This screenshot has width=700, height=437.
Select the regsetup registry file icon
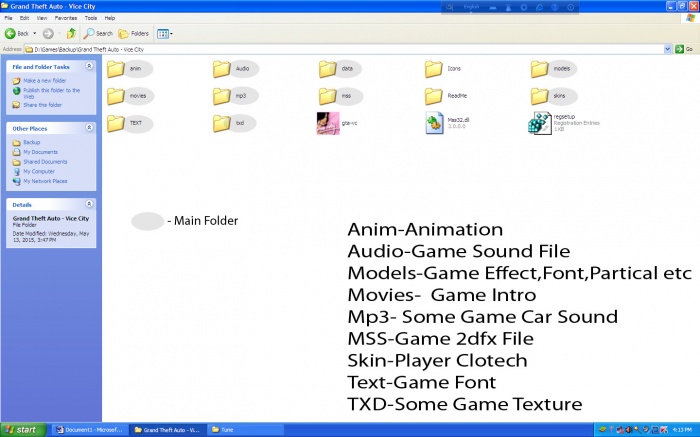[540, 123]
